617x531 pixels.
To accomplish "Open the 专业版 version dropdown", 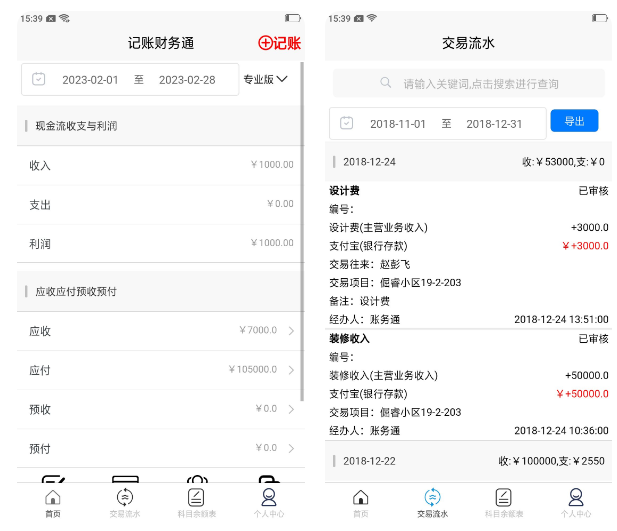I will tap(265, 80).
